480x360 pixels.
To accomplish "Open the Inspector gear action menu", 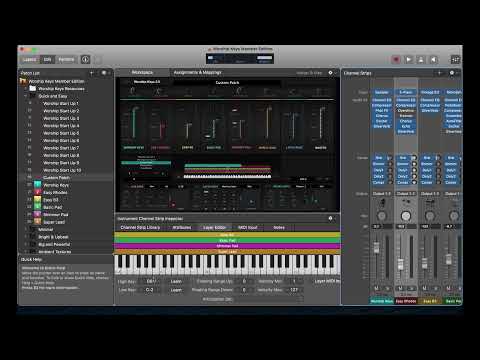I will [x=331, y=218].
